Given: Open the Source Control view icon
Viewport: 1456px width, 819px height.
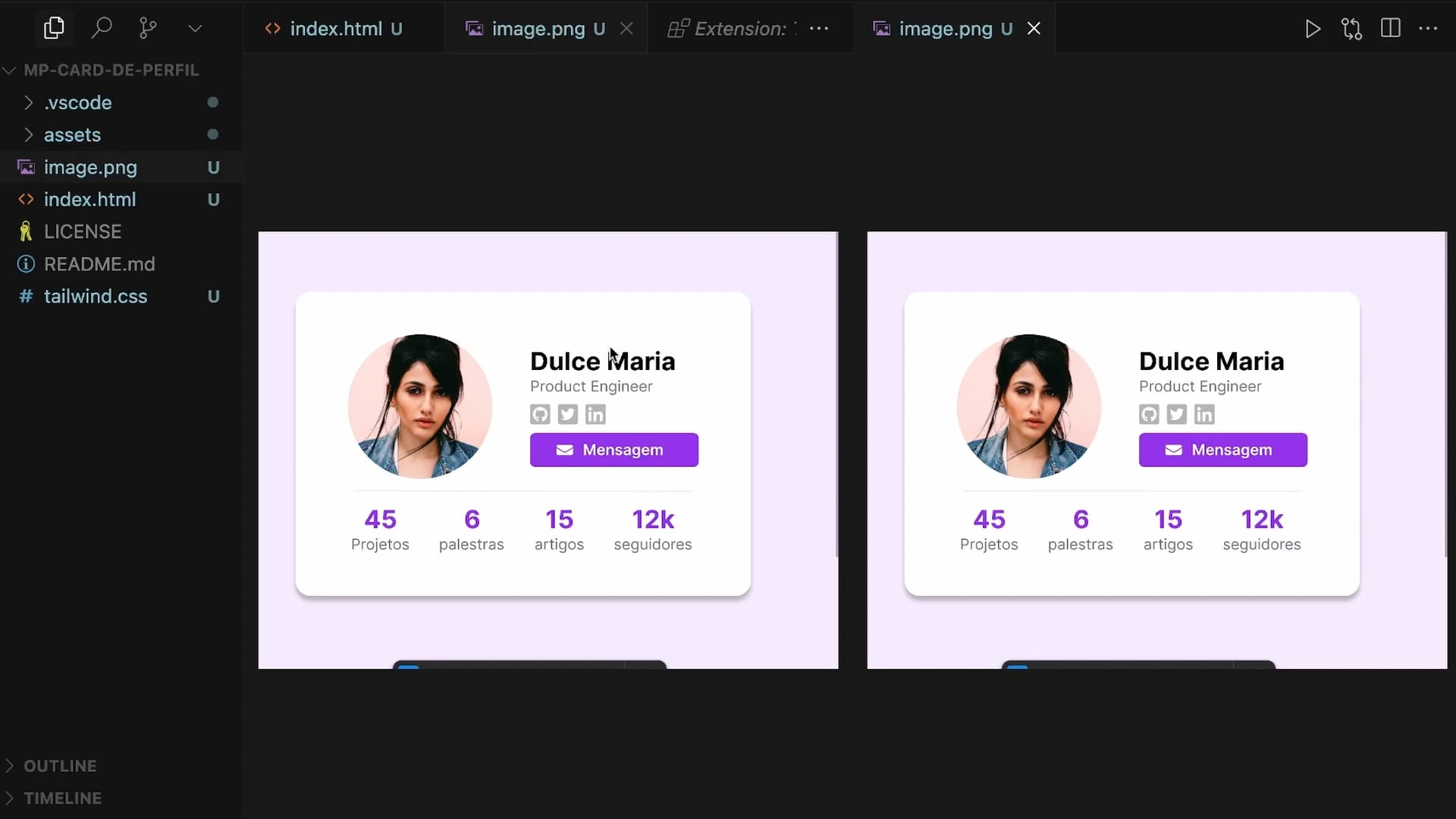Looking at the screenshot, I should click(x=148, y=29).
